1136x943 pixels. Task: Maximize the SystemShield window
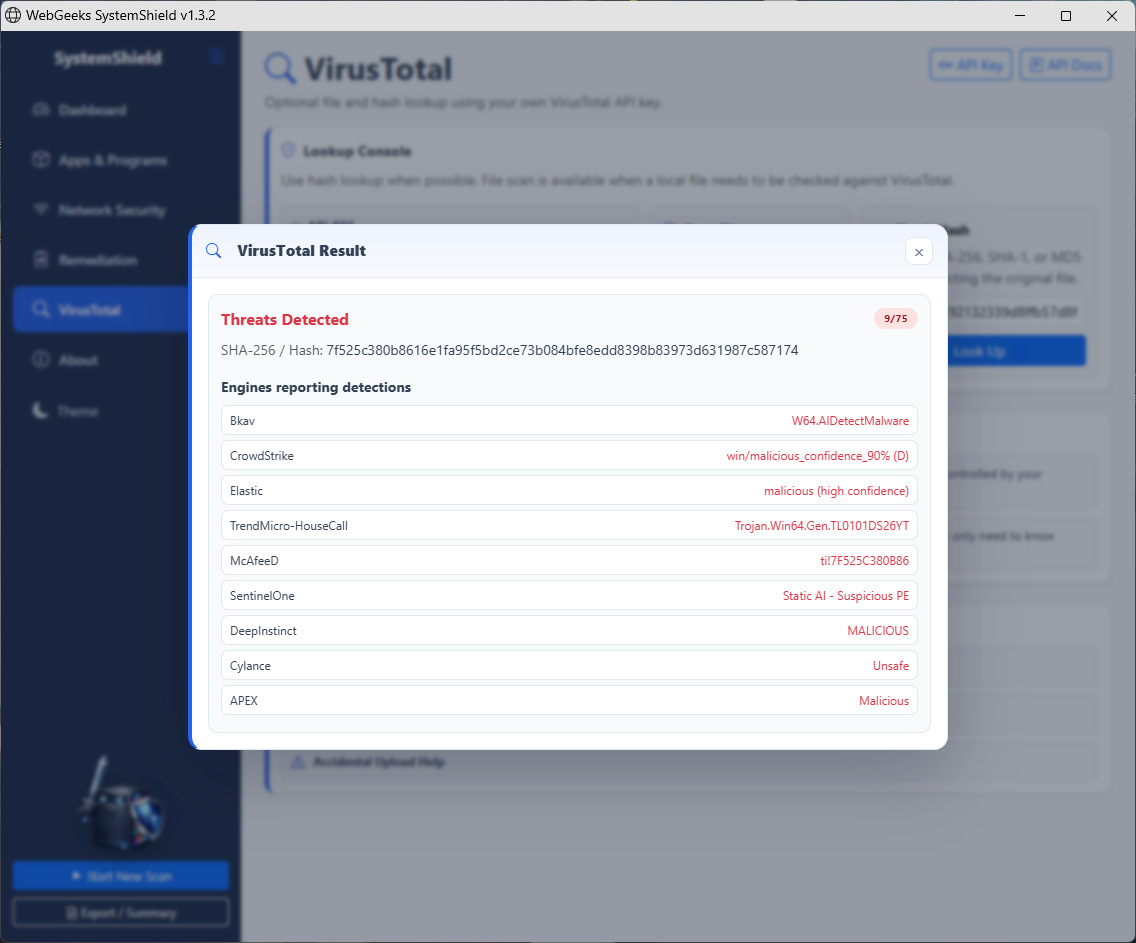[1066, 15]
